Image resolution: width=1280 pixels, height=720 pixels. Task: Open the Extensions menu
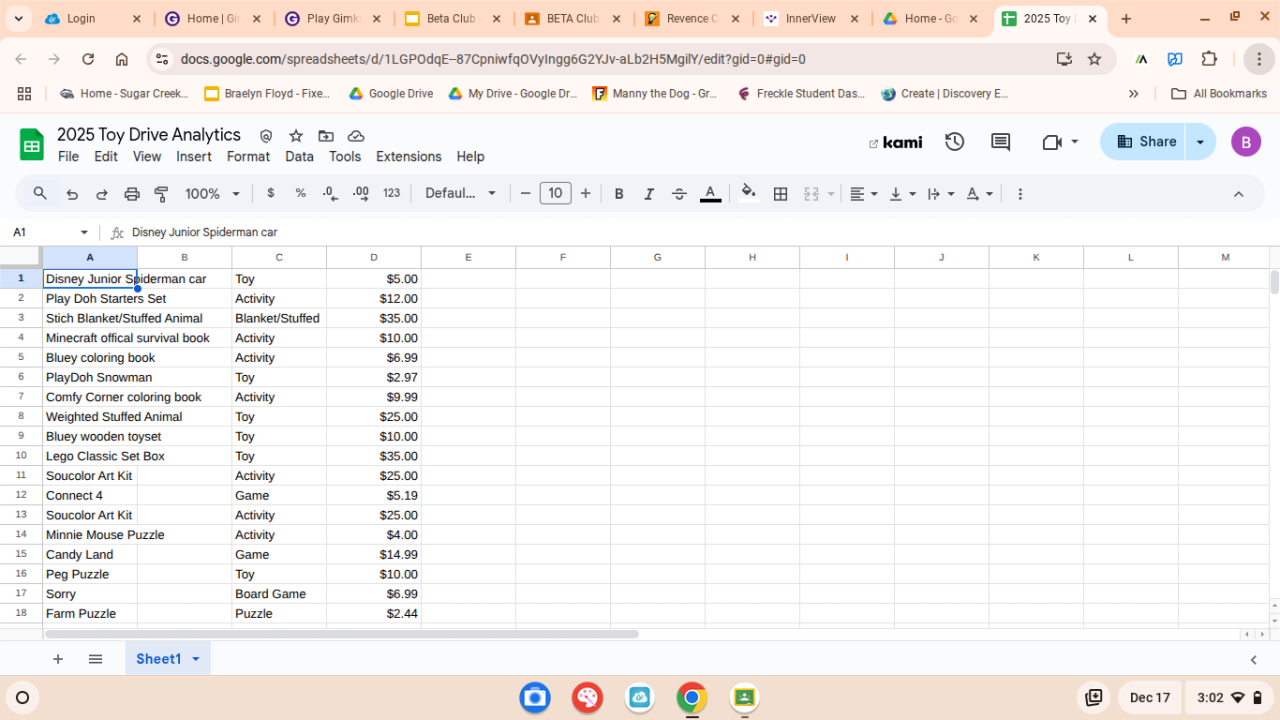click(408, 157)
